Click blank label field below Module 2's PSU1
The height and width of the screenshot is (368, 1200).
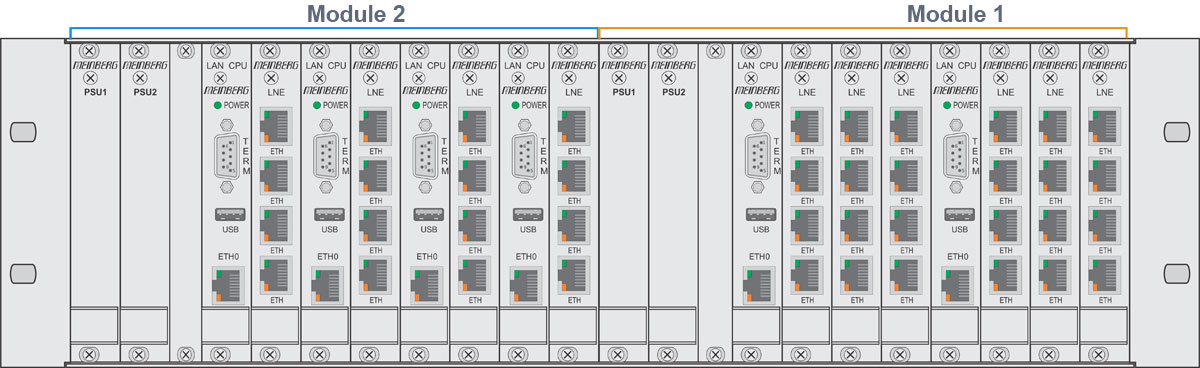(94, 325)
